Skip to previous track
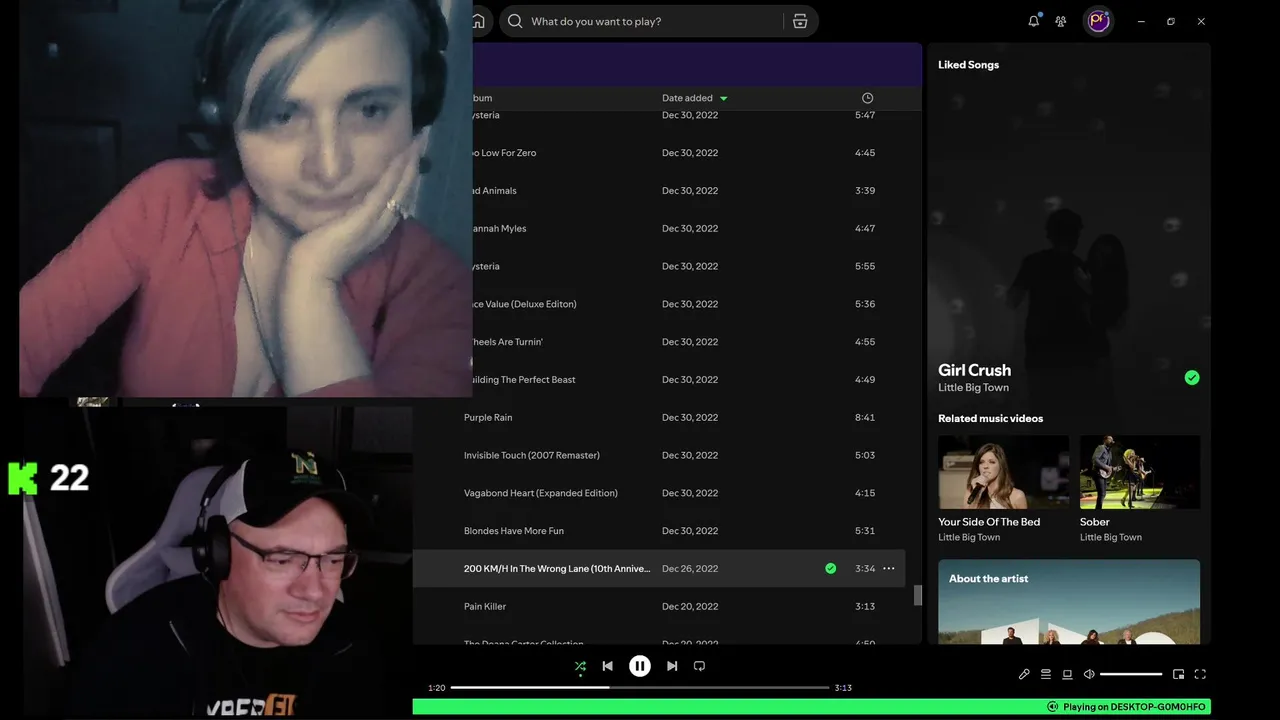 [607, 666]
